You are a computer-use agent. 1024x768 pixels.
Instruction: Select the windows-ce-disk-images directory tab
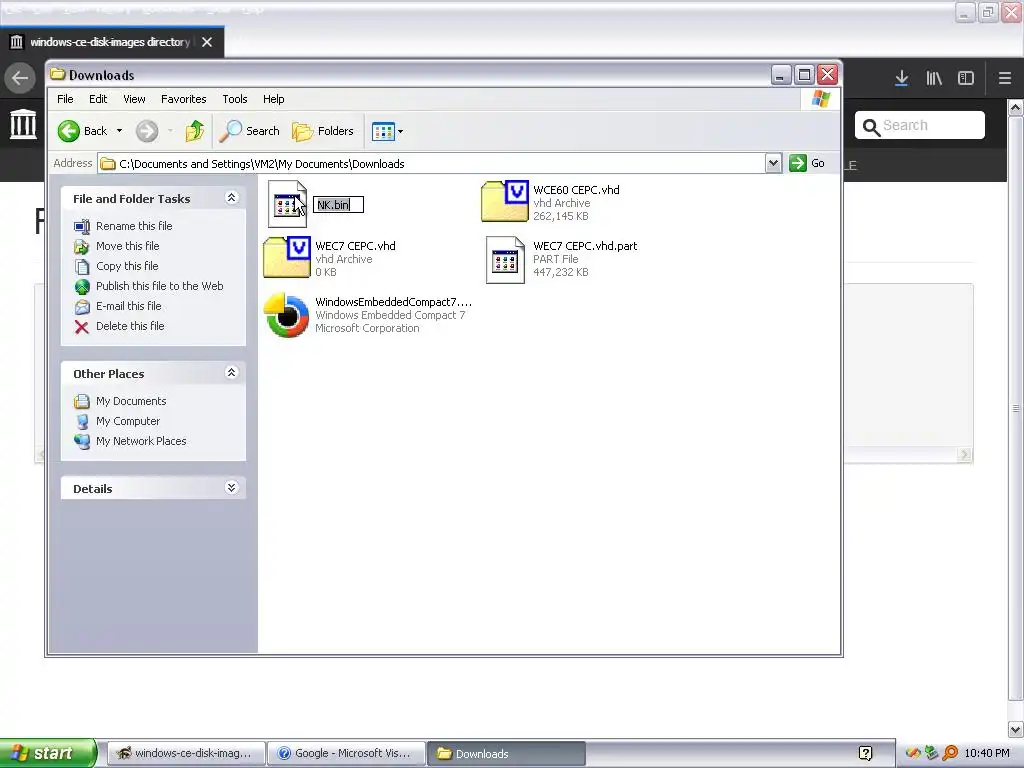click(110, 42)
